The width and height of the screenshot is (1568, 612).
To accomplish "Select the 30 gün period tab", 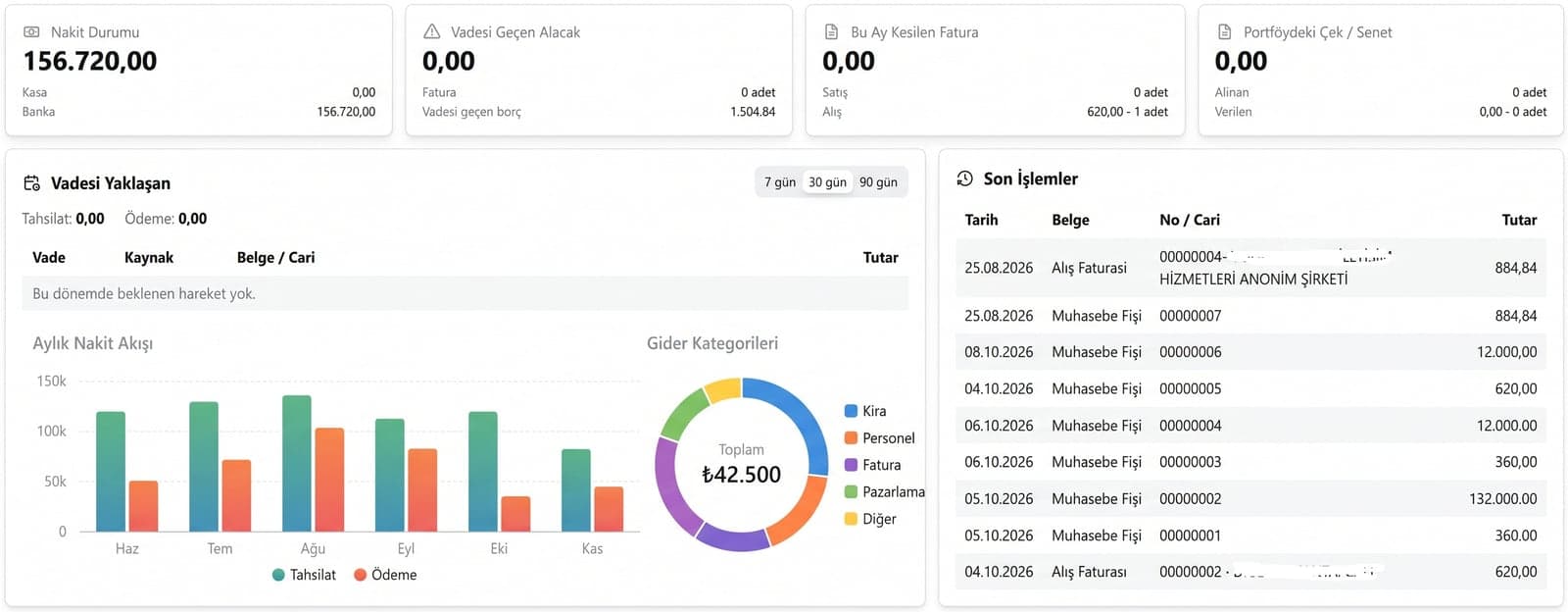I will 827,182.
